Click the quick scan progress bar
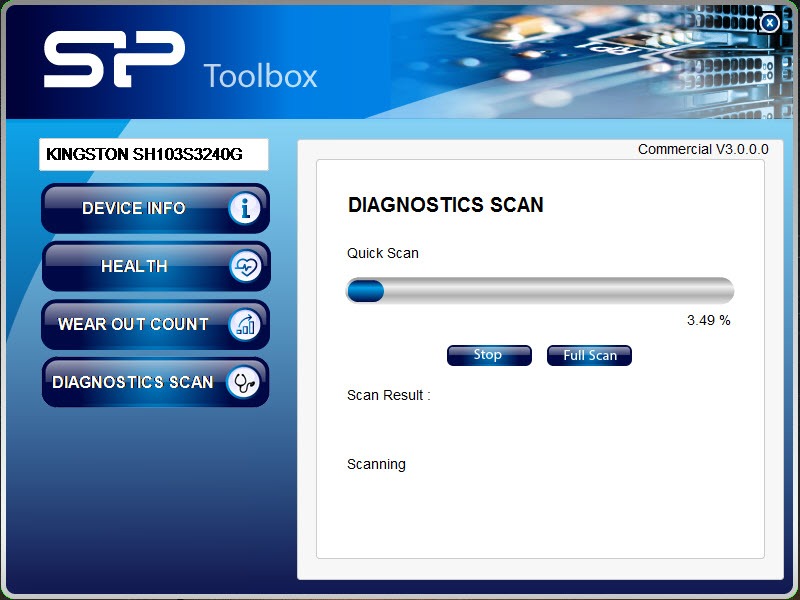The width and height of the screenshot is (800, 600). (x=540, y=291)
